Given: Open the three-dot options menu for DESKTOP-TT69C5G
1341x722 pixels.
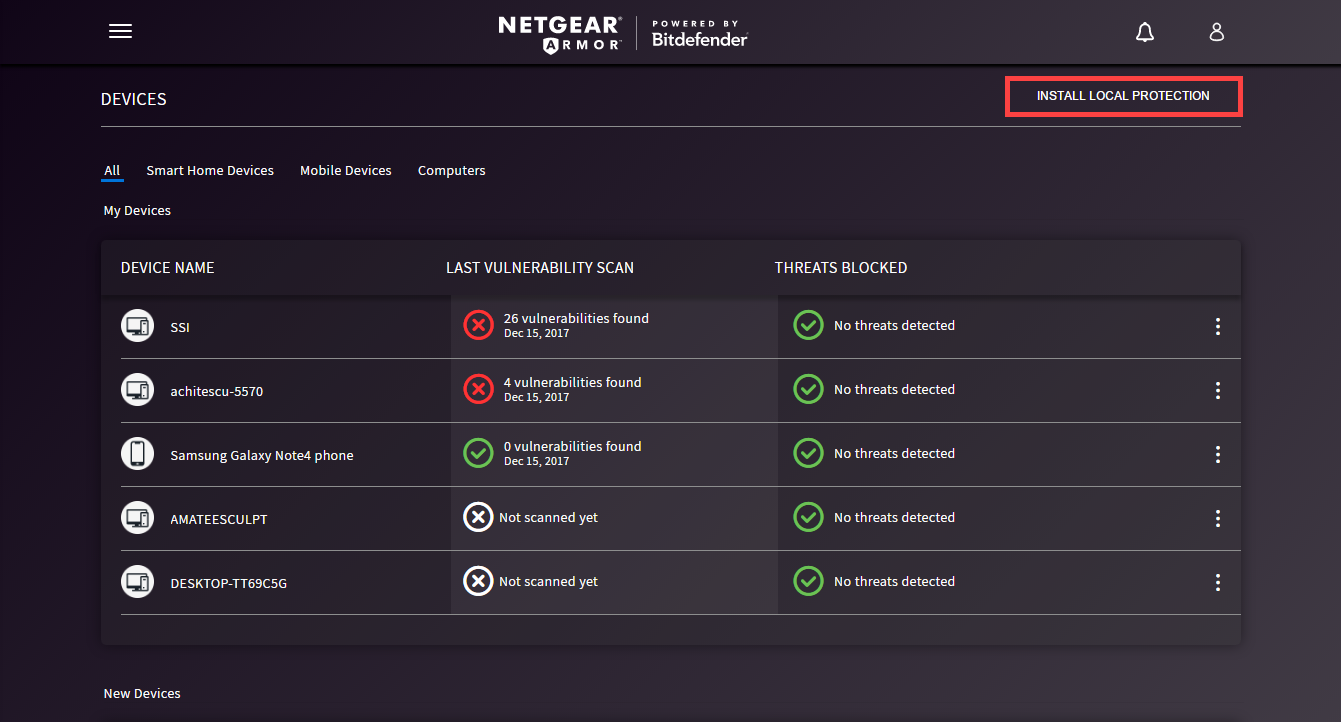Looking at the screenshot, I should point(1217,582).
